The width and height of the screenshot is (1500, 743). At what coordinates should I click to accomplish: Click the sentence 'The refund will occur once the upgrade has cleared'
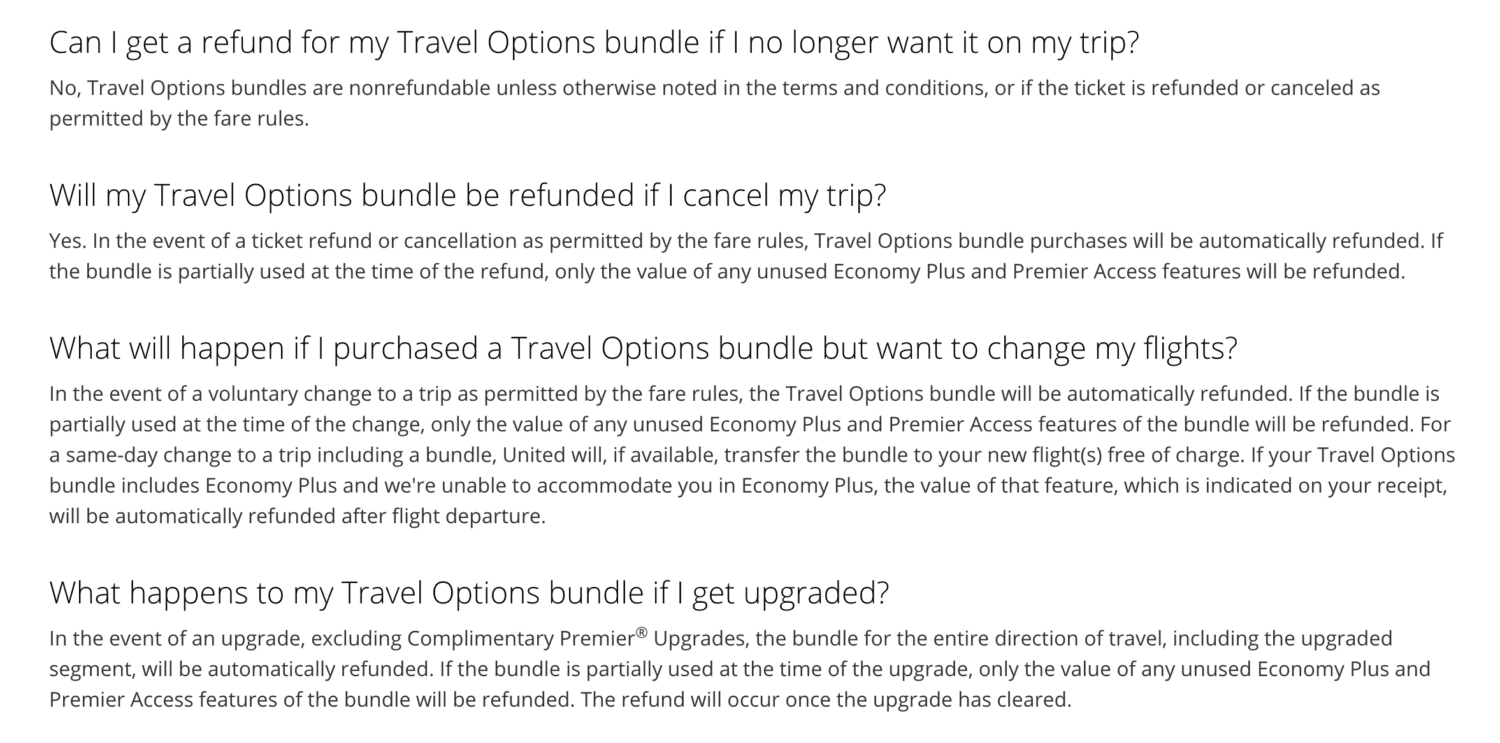point(826,700)
